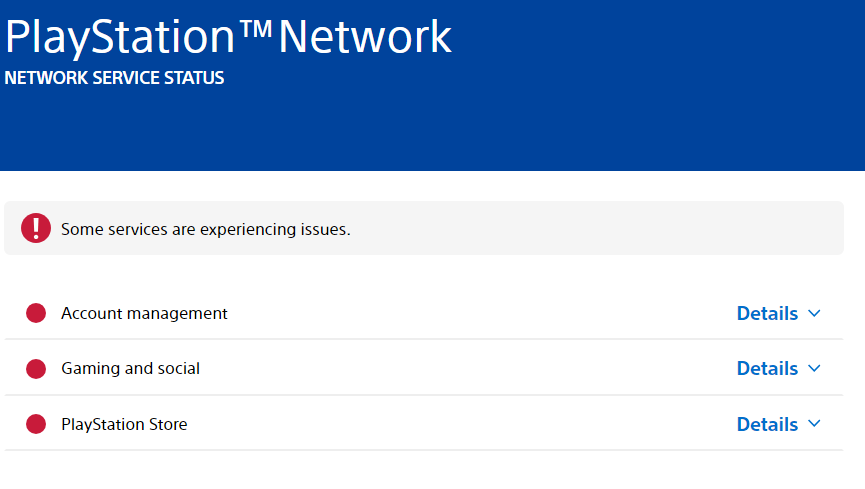Click the Network Service Status subheading
The height and width of the screenshot is (489, 865).
[114, 78]
